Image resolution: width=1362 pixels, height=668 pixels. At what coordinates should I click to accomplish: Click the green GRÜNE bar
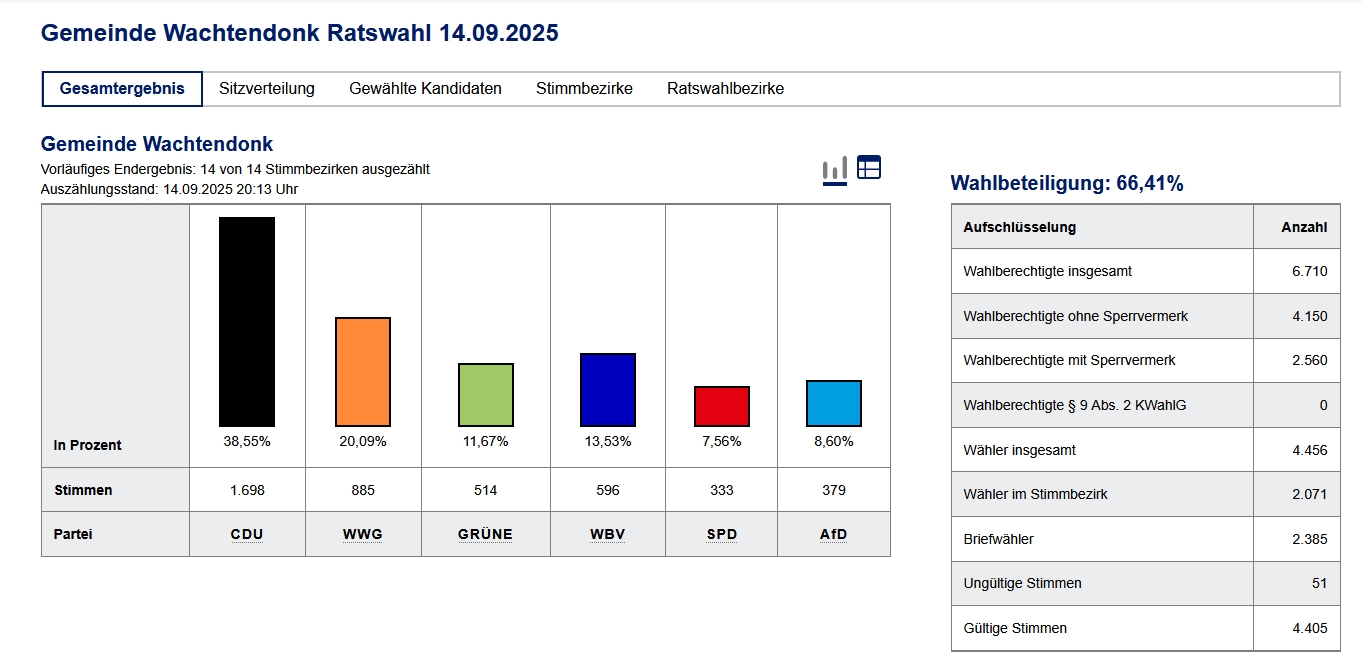(x=485, y=395)
